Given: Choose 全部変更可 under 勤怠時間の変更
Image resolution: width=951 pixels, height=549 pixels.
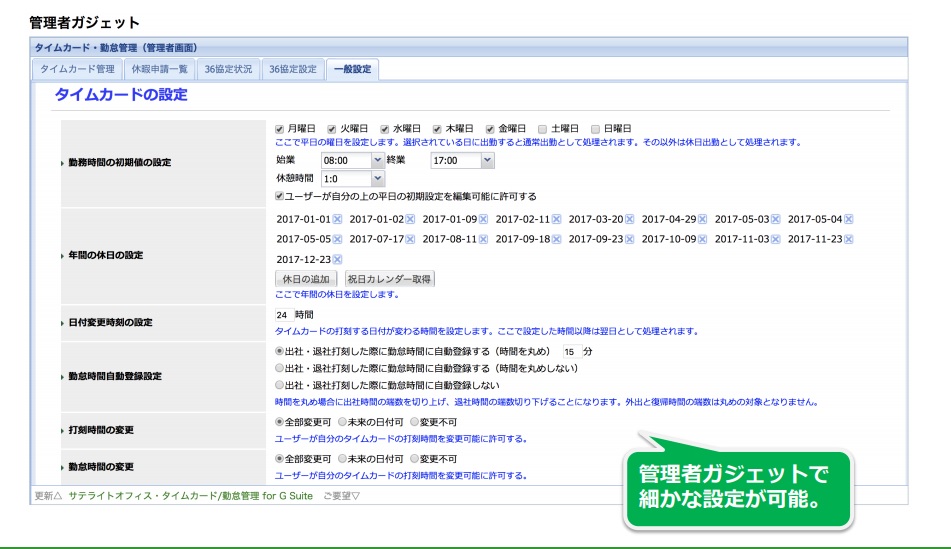Looking at the screenshot, I should coord(280,459).
